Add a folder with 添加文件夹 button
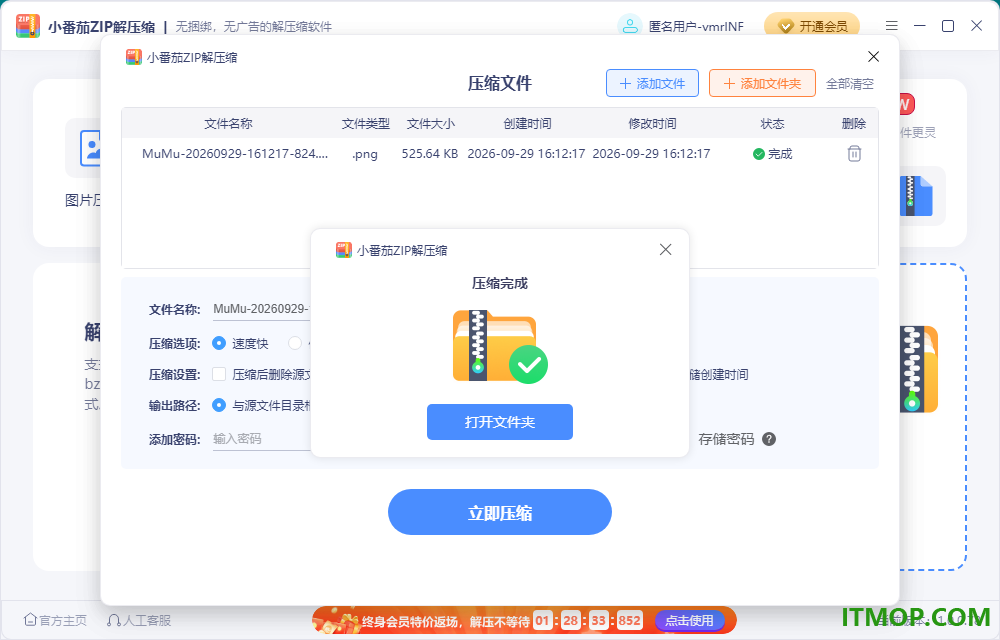 pos(762,84)
